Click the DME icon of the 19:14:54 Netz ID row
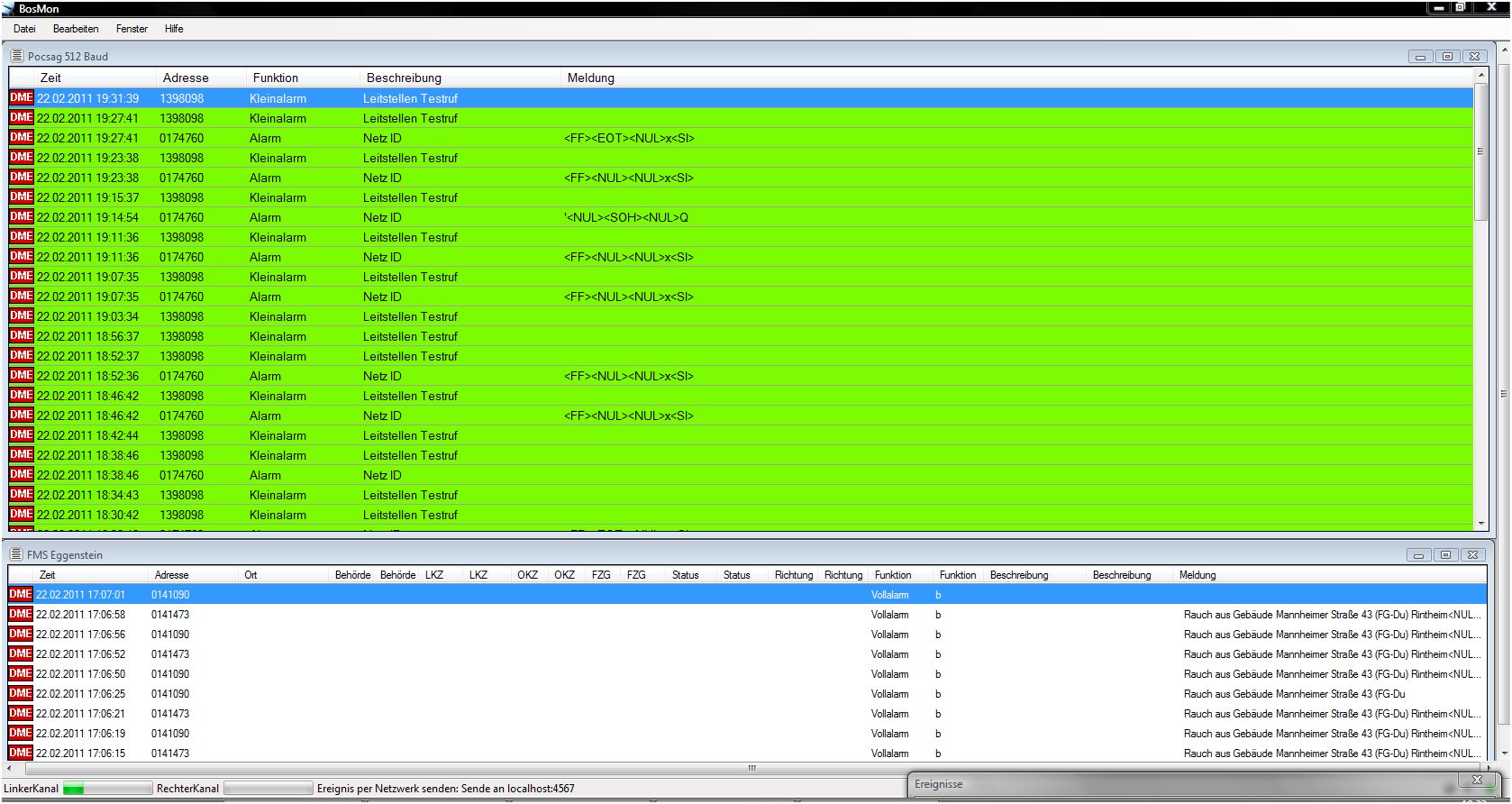The image size is (1512, 804). (21, 217)
